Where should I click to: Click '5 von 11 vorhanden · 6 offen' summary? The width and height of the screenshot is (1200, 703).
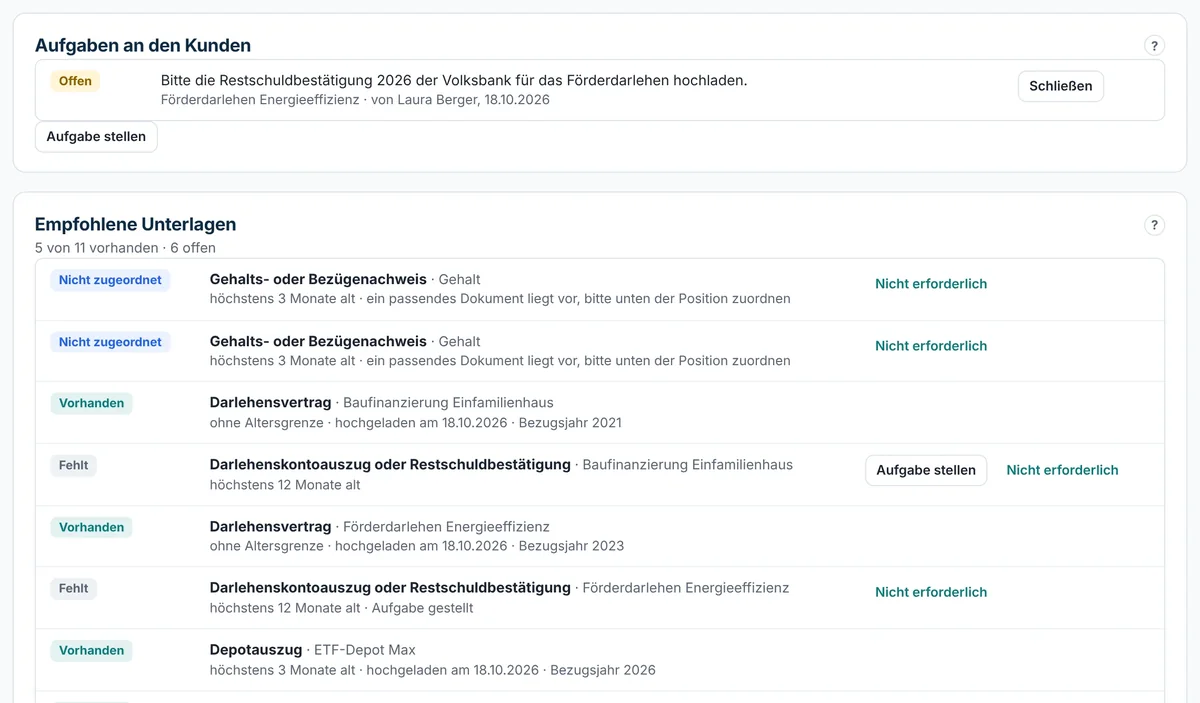pos(125,247)
